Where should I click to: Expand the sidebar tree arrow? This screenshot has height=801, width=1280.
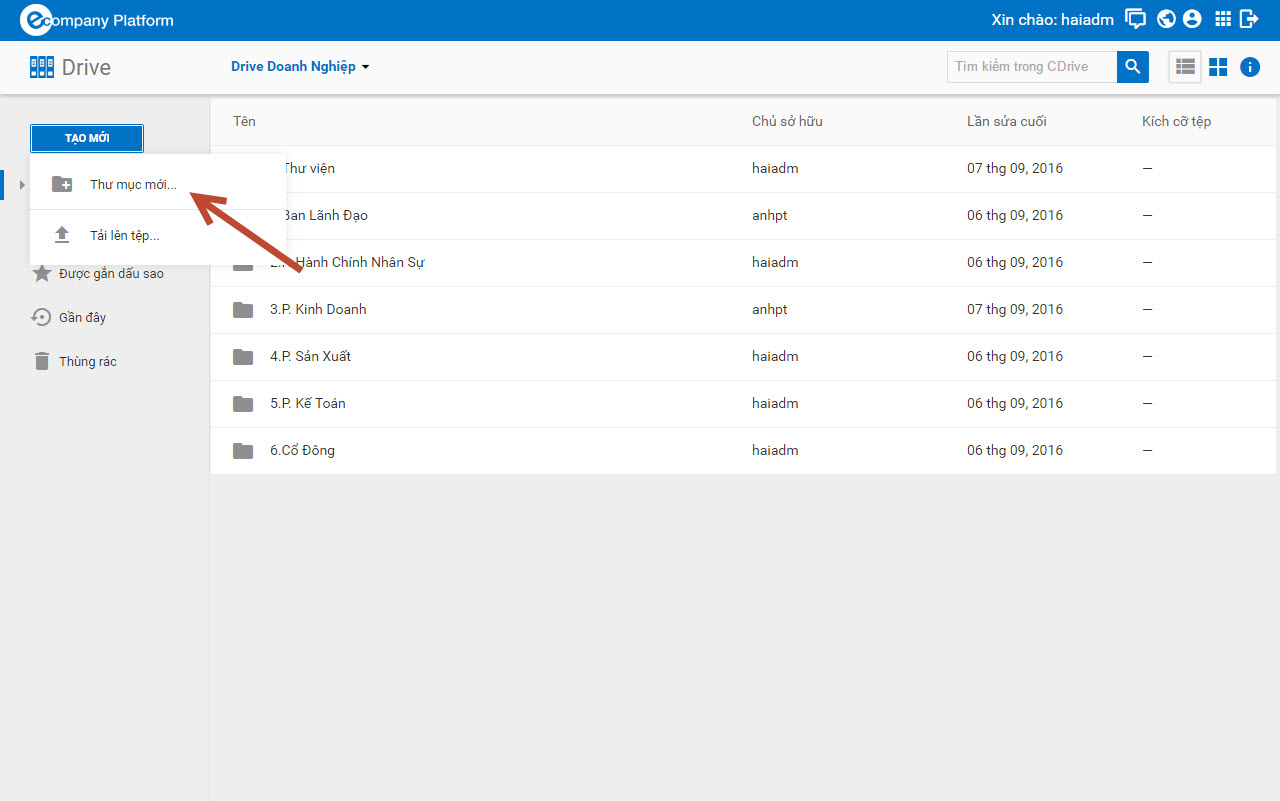point(22,184)
